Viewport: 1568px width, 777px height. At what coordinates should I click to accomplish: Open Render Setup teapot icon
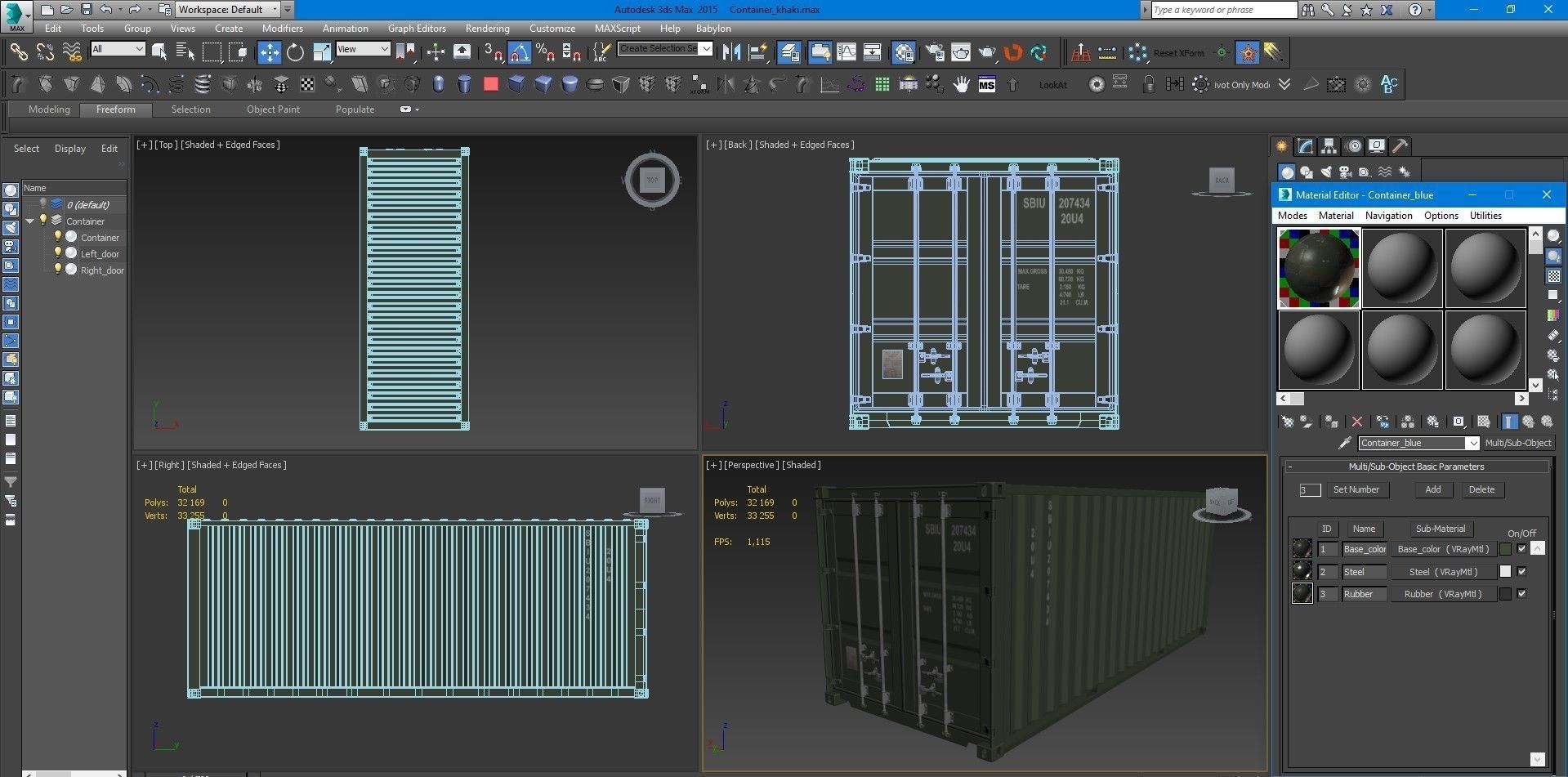pos(935,52)
